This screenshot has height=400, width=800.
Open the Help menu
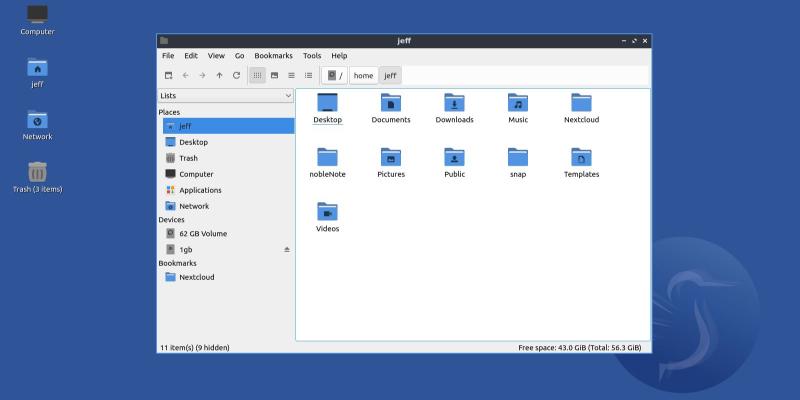point(339,56)
